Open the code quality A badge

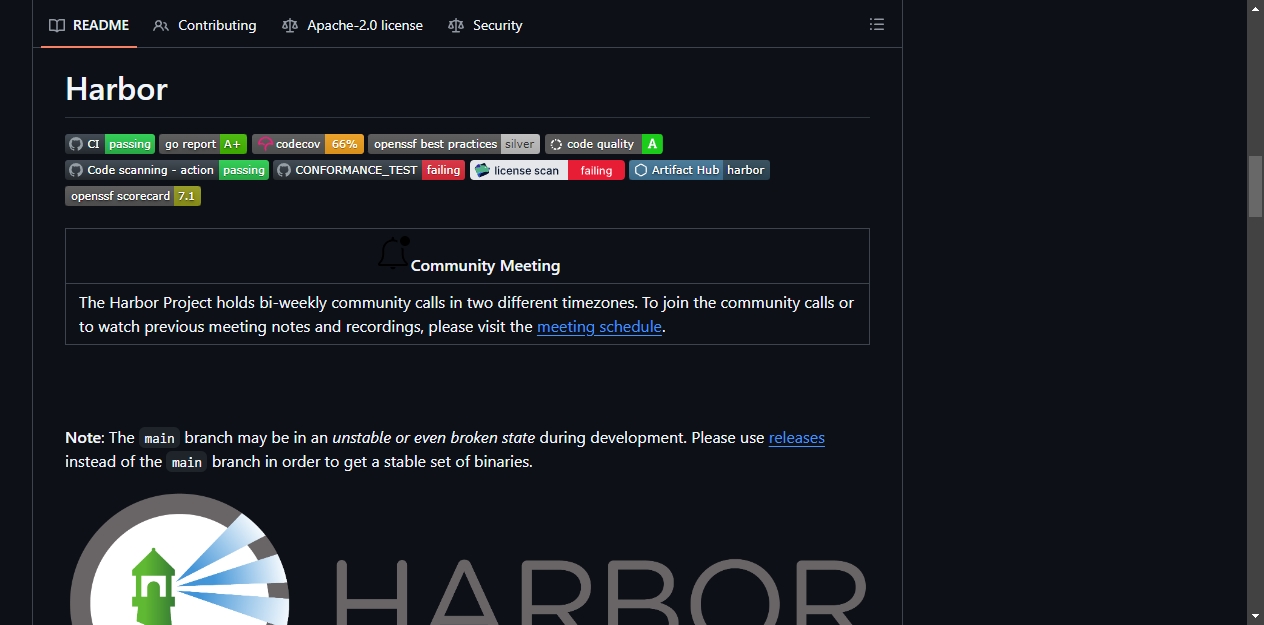(604, 144)
